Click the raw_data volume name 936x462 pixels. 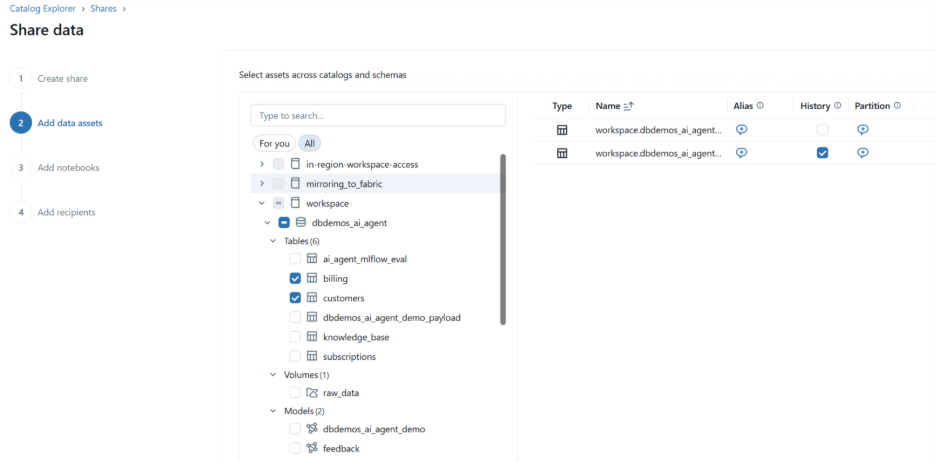pyautogui.click(x=341, y=393)
